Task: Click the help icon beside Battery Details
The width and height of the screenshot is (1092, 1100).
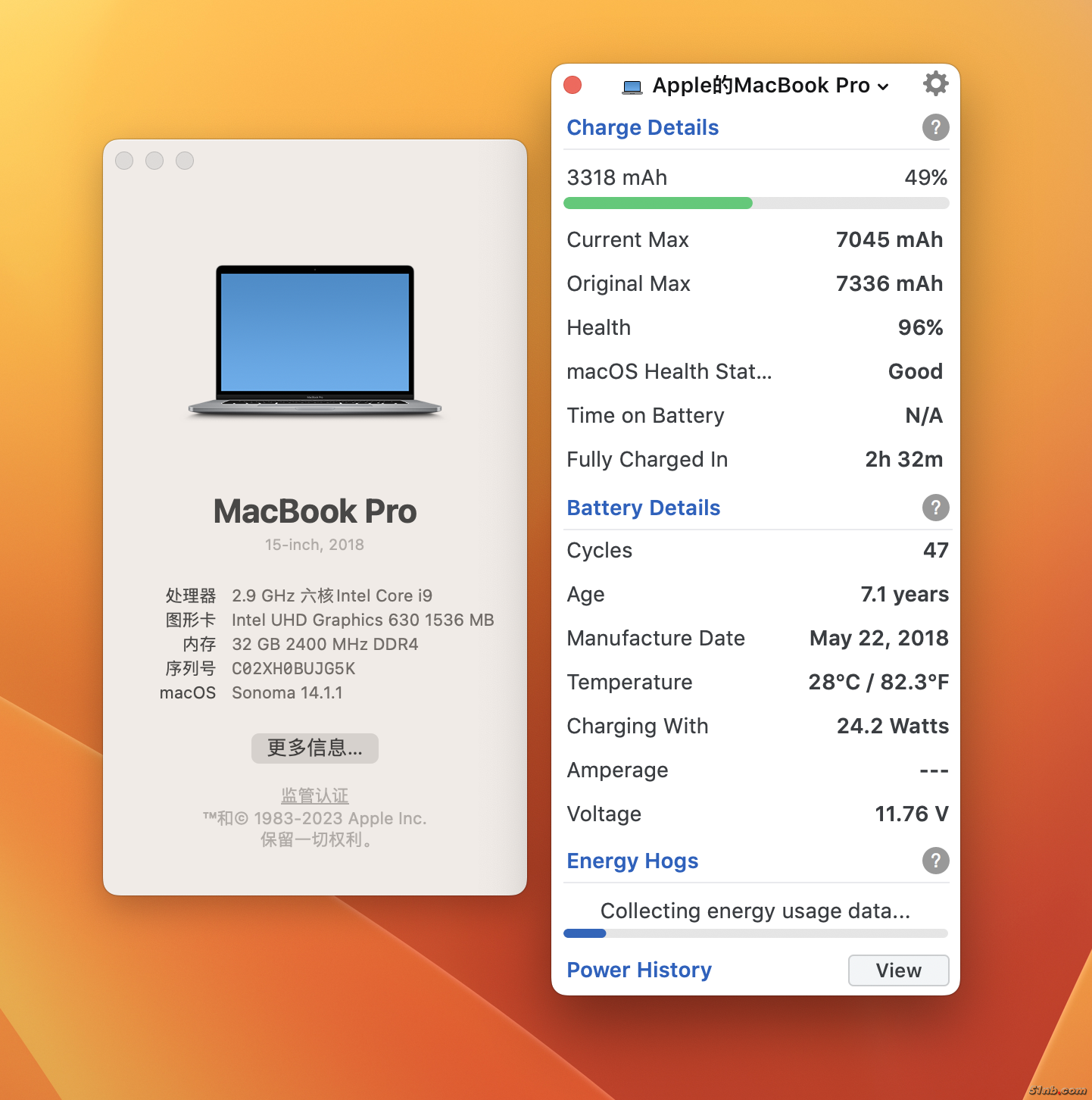Action: click(936, 508)
